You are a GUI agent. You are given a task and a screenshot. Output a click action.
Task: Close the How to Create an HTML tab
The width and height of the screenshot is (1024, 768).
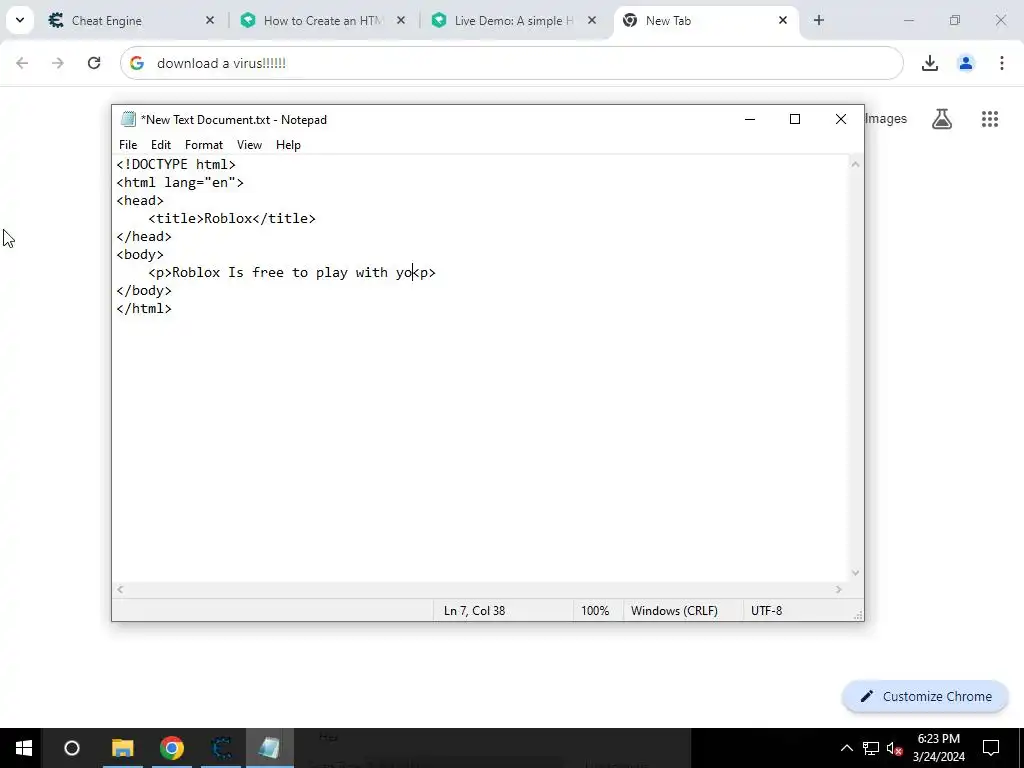click(x=401, y=21)
